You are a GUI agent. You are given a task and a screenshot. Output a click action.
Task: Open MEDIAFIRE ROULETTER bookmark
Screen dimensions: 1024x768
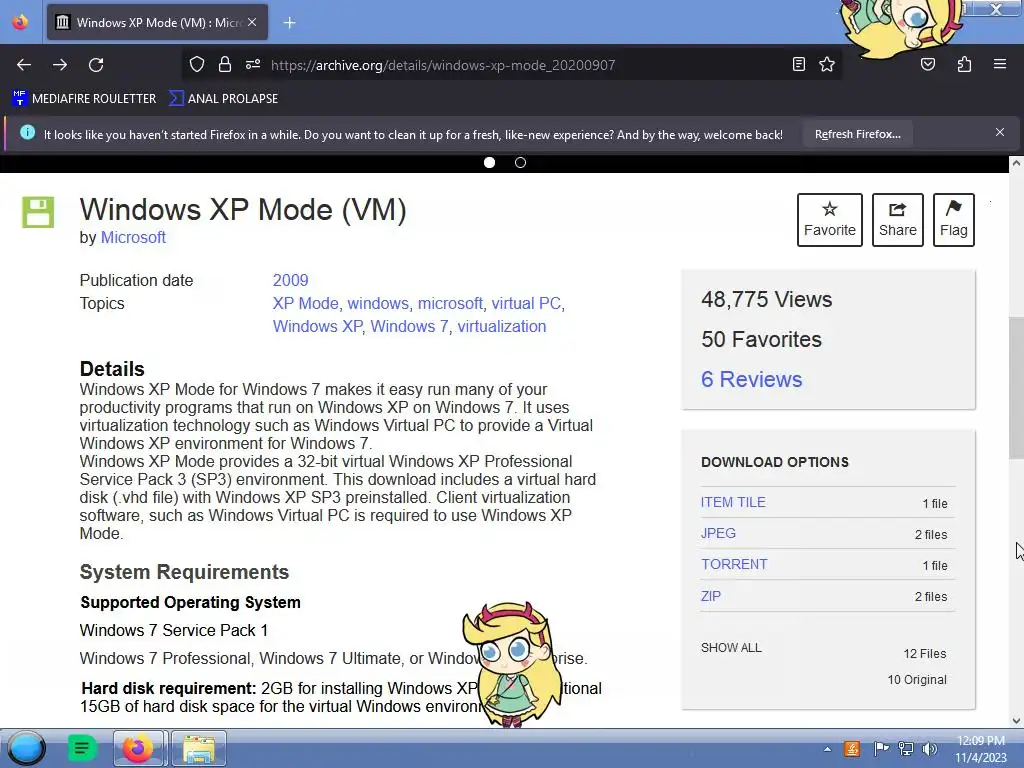pyautogui.click(x=84, y=99)
